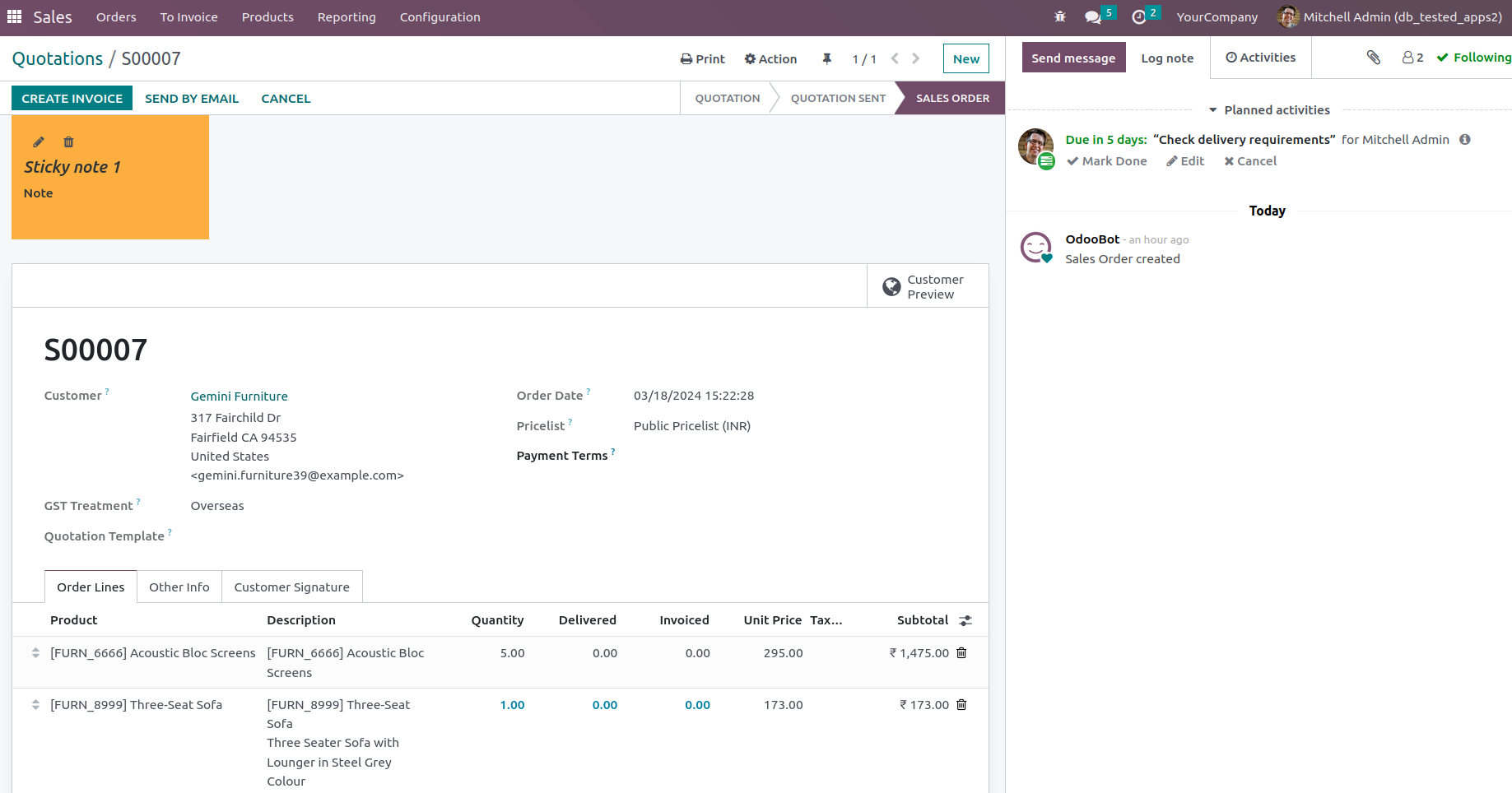Open the Action dropdown menu
Viewport: 1512px width, 793px height.
[x=770, y=59]
